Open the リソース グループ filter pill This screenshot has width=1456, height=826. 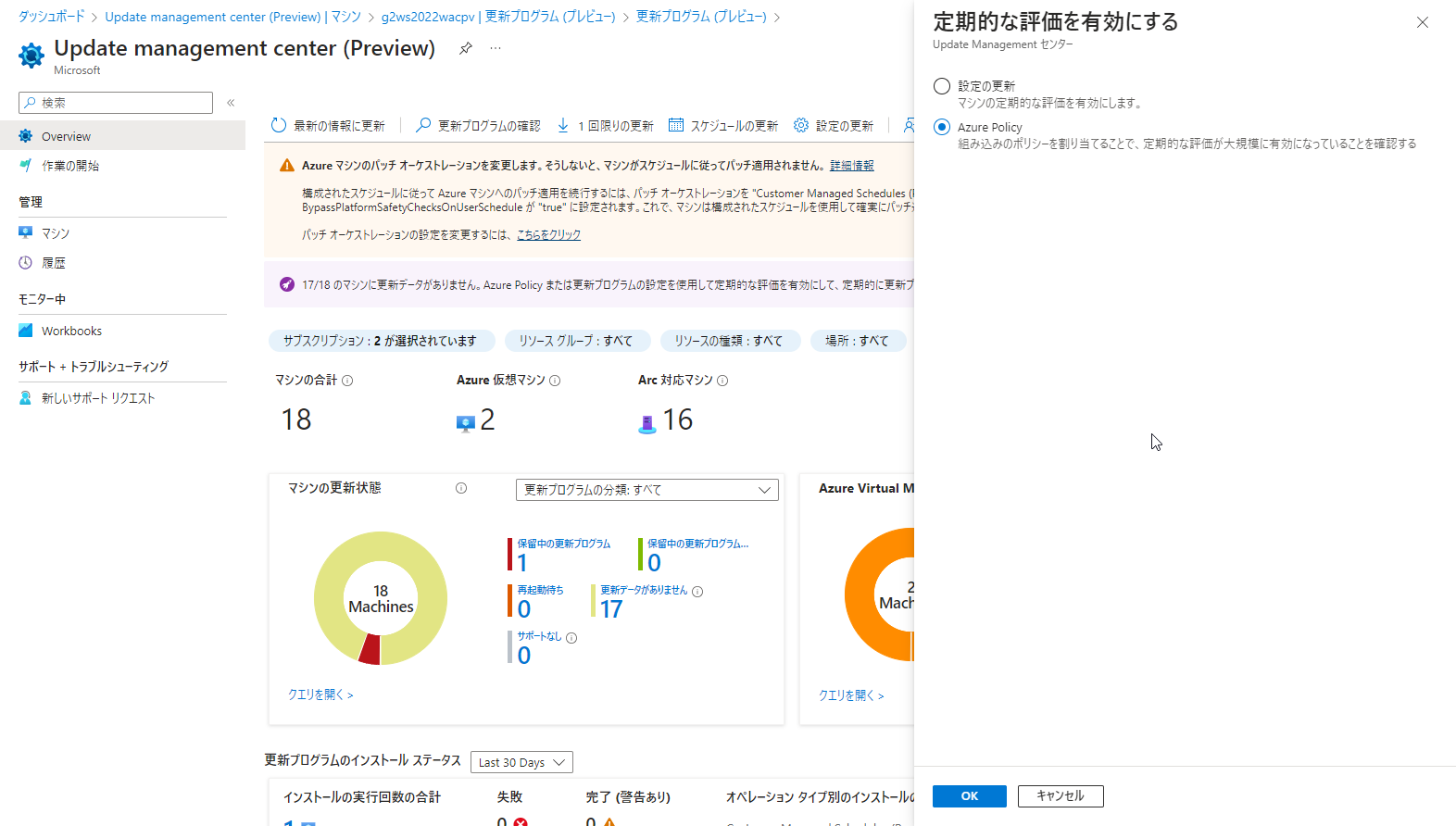coord(577,341)
